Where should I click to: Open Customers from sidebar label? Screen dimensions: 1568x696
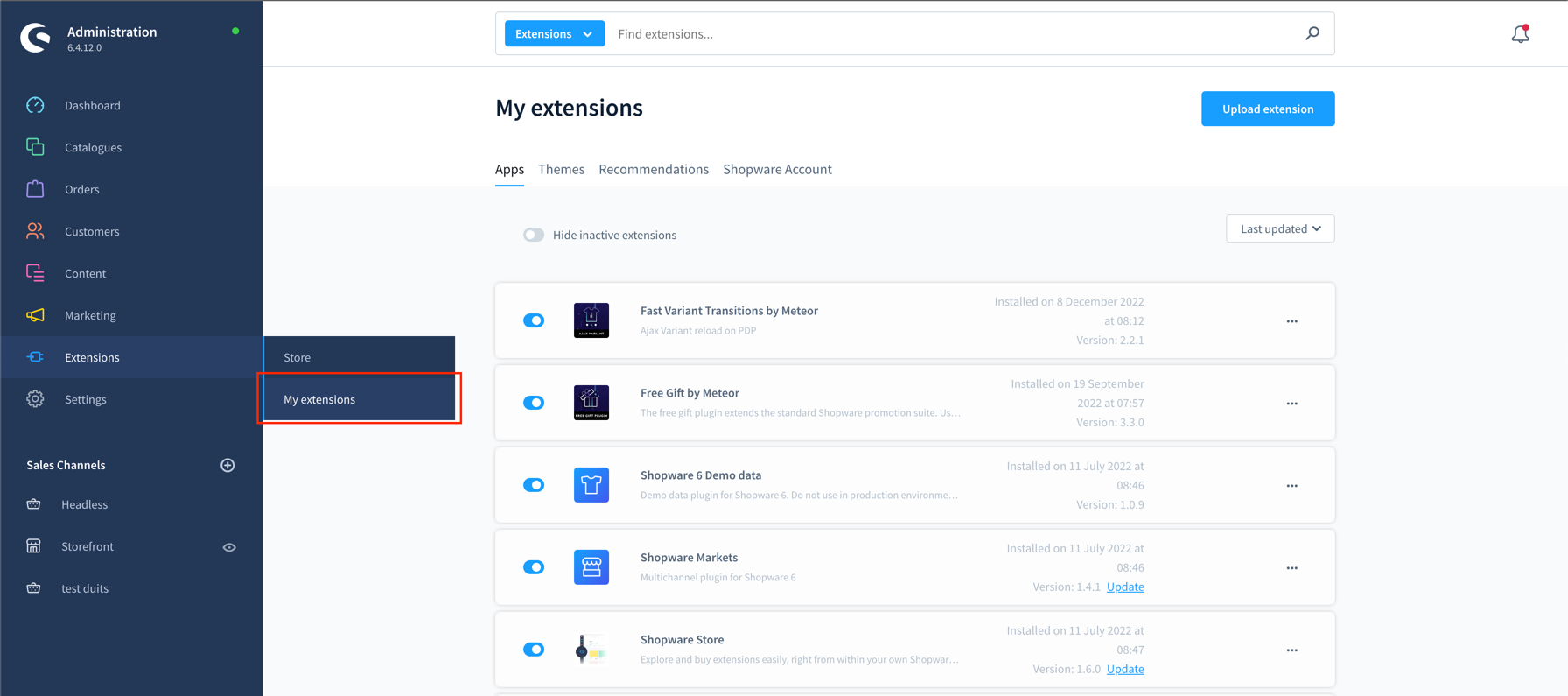[x=92, y=231]
